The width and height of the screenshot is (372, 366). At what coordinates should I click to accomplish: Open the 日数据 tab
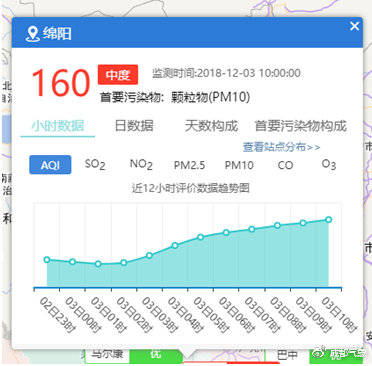point(134,126)
